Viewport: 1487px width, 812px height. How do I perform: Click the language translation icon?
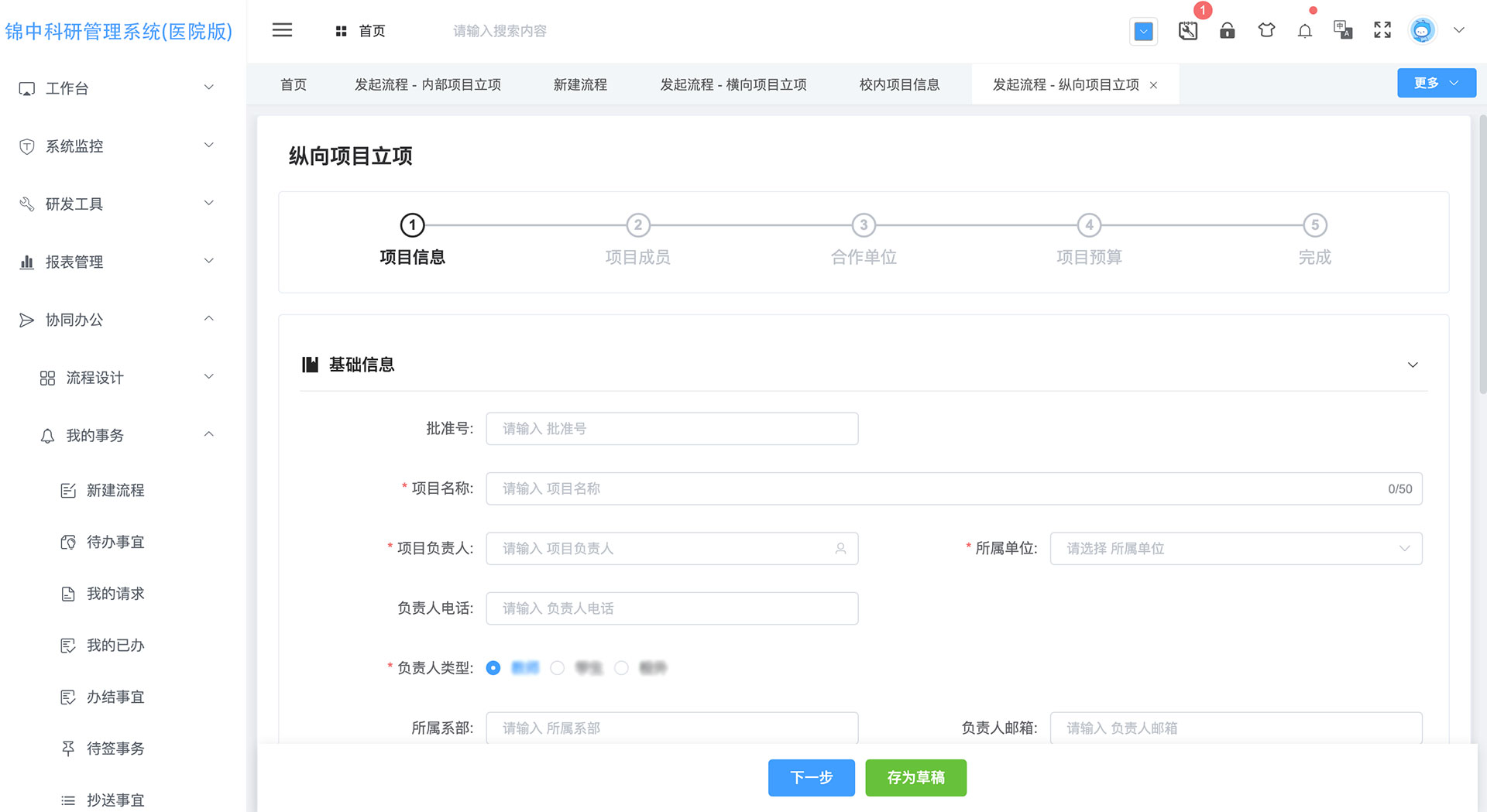[x=1343, y=31]
